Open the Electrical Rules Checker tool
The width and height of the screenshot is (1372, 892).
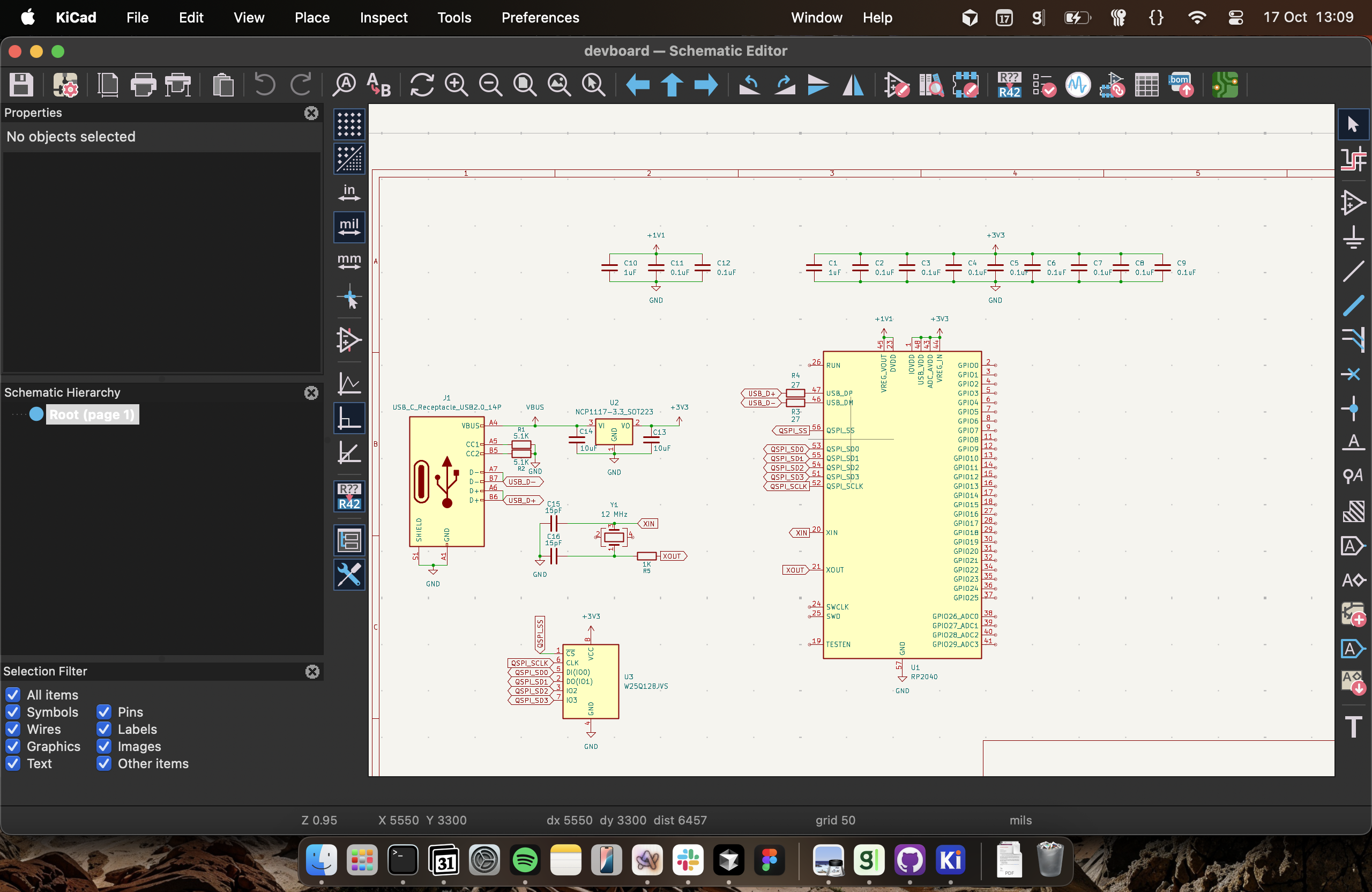click(x=1043, y=85)
